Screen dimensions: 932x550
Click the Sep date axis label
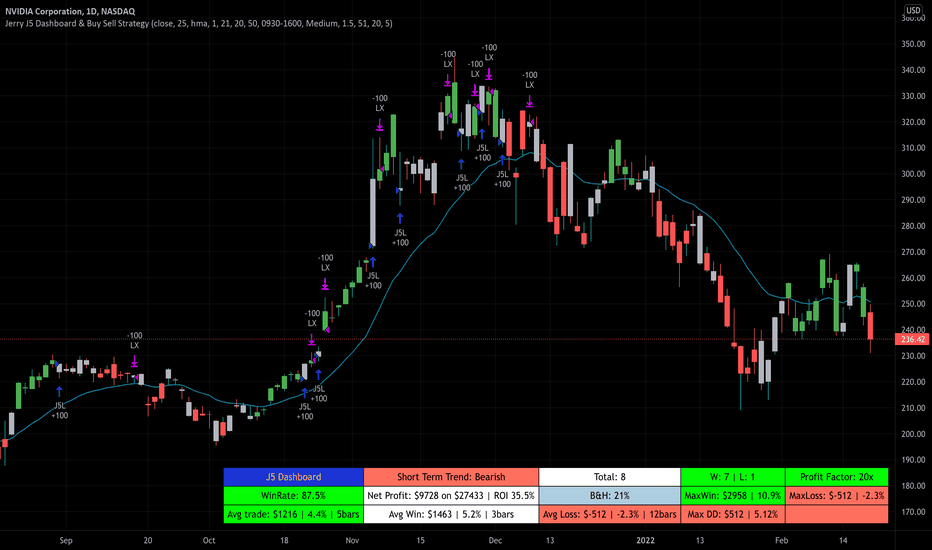(x=66, y=540)
